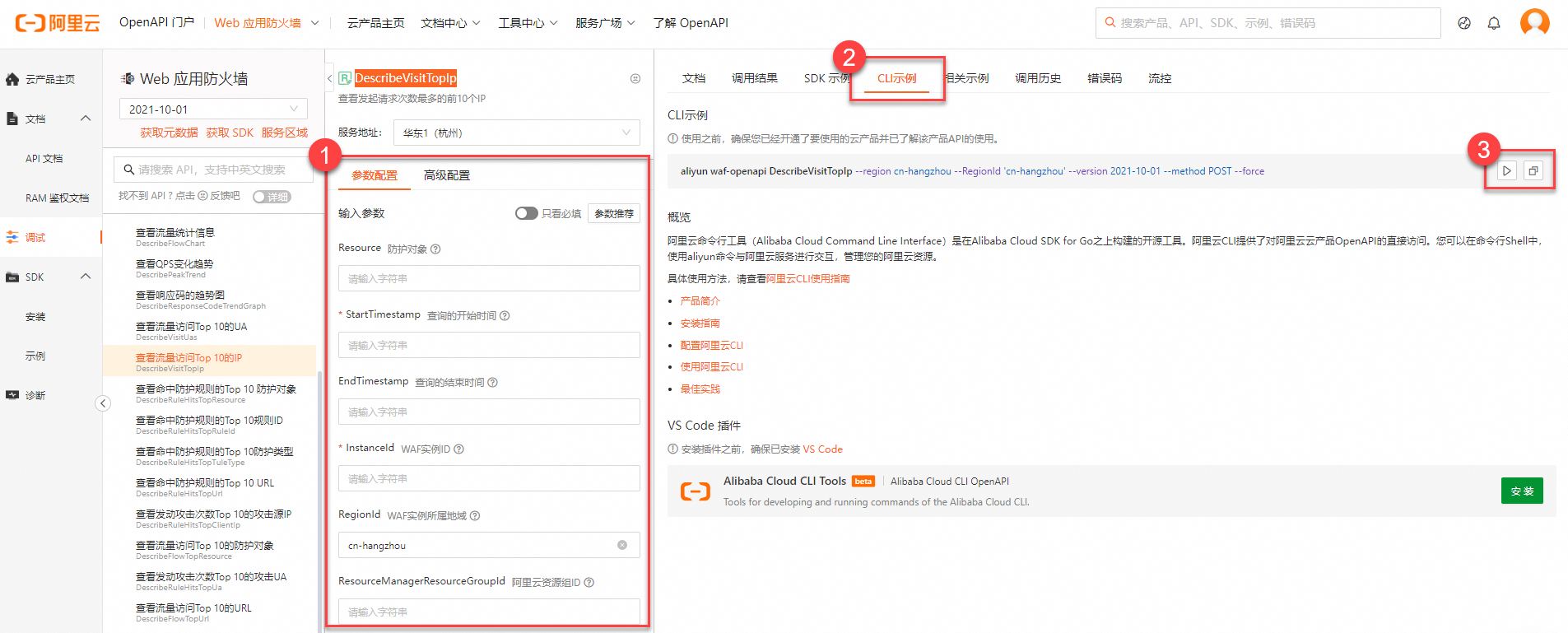
Task: Click the Alibaba Cloud logo
Action: (x=58, y=23)
